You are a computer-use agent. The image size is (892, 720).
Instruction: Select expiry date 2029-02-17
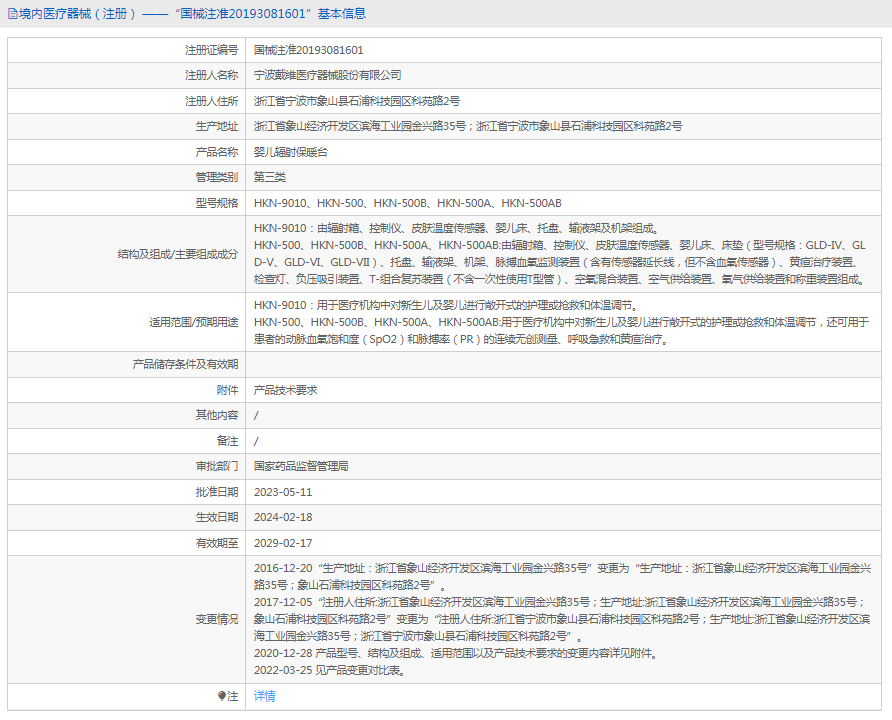coord(283,543)
